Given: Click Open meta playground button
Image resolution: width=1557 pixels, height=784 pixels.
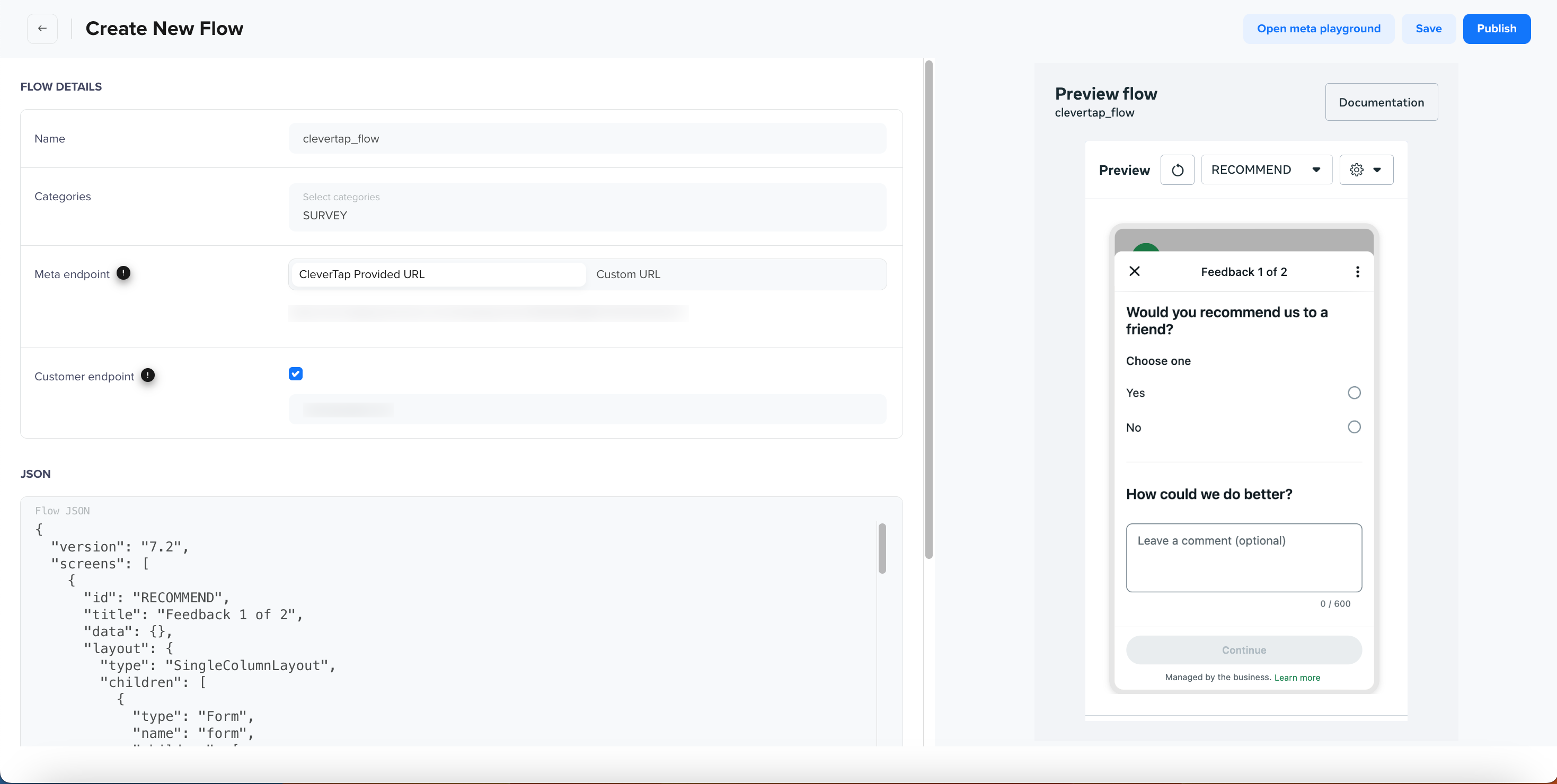Looking at the screenshot, I should (1318, 29).
